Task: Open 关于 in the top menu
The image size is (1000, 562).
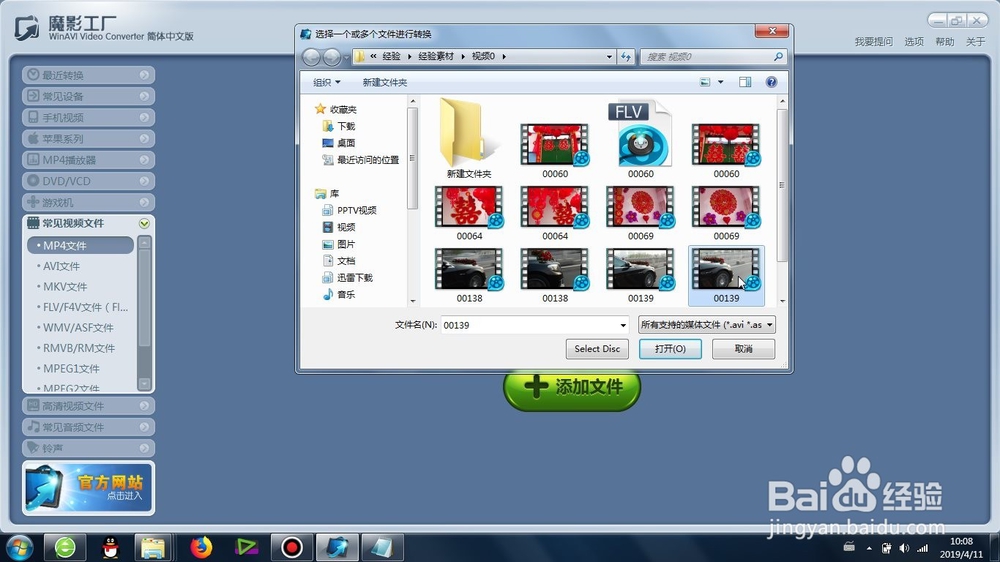Action: pos(975,41)
